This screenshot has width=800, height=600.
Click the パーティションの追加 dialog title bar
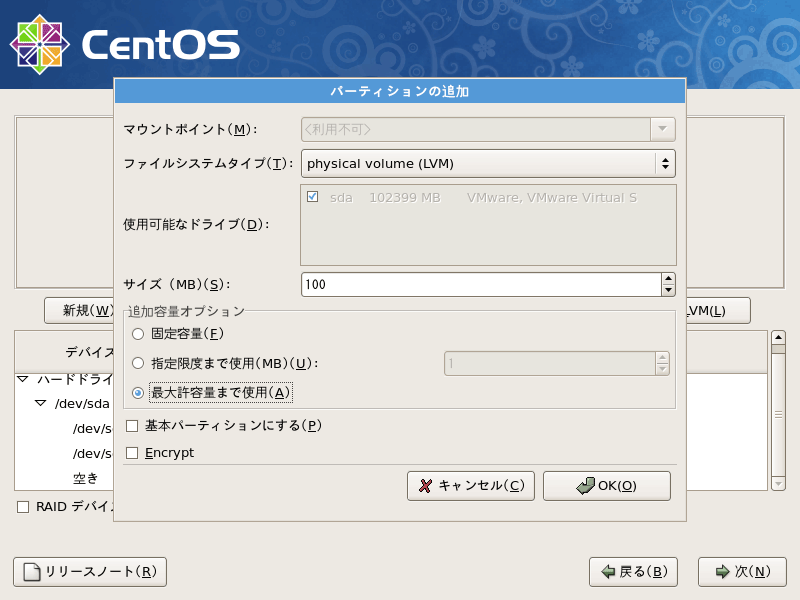coord(400,91)
